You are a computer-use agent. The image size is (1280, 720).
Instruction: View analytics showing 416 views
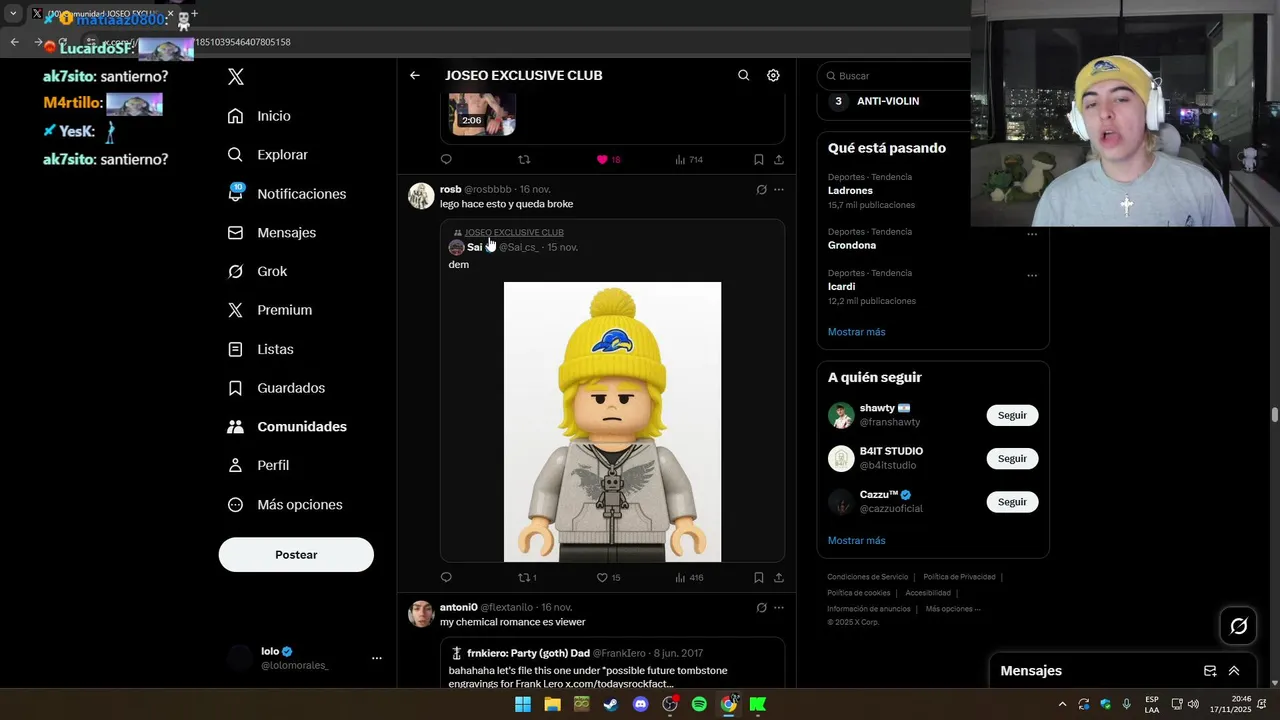click(689, 577)
